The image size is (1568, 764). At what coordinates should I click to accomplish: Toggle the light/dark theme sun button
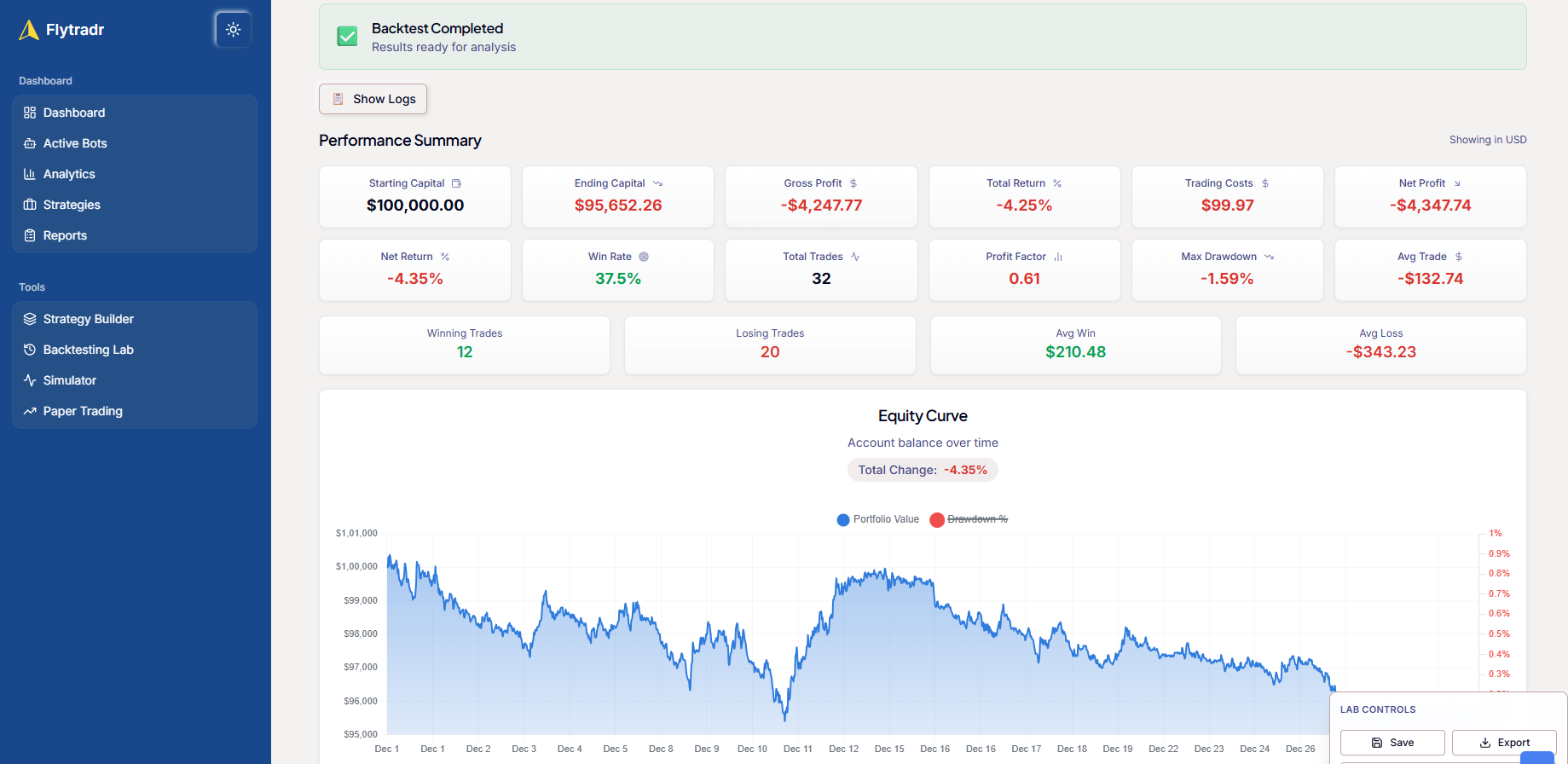click(233, 30)
